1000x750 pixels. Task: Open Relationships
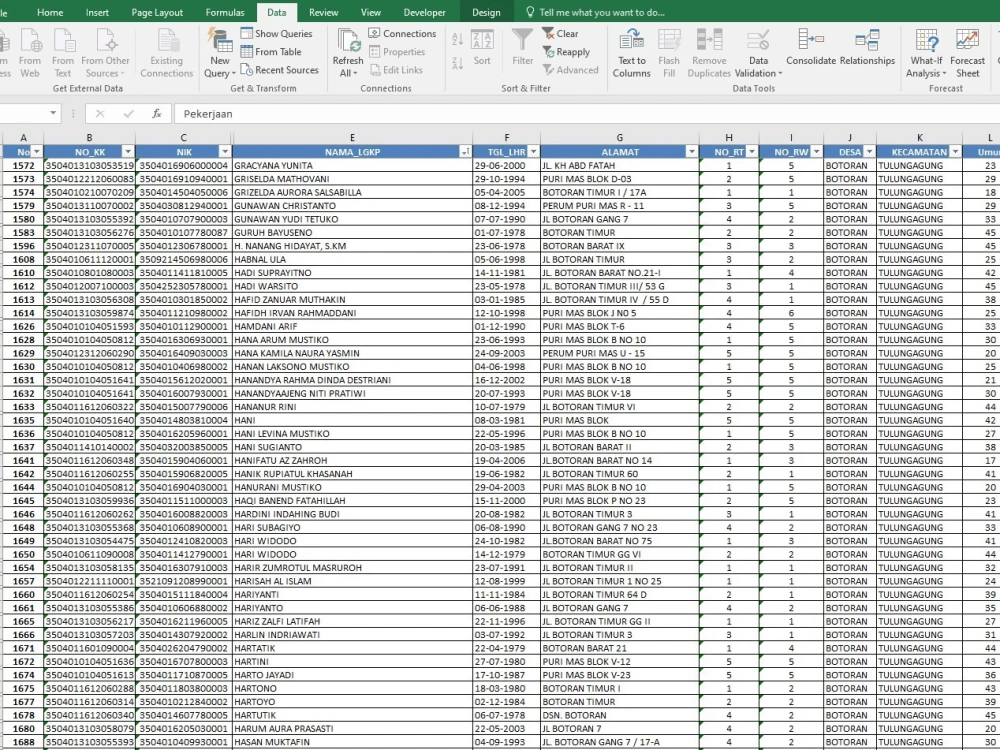(867, 47)
